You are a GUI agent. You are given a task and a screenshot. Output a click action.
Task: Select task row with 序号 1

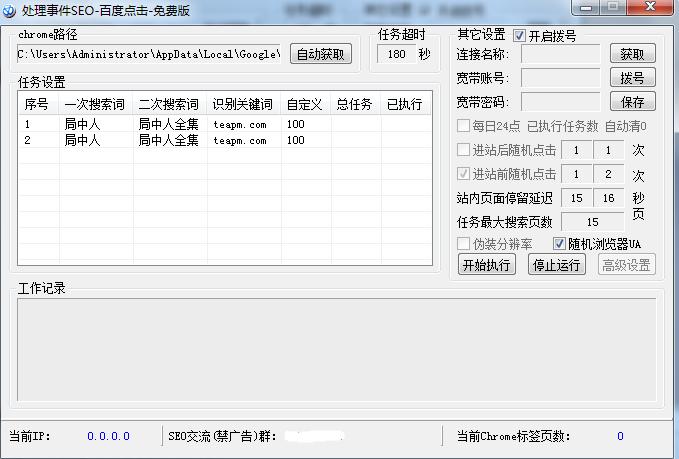tap(225, 124)
